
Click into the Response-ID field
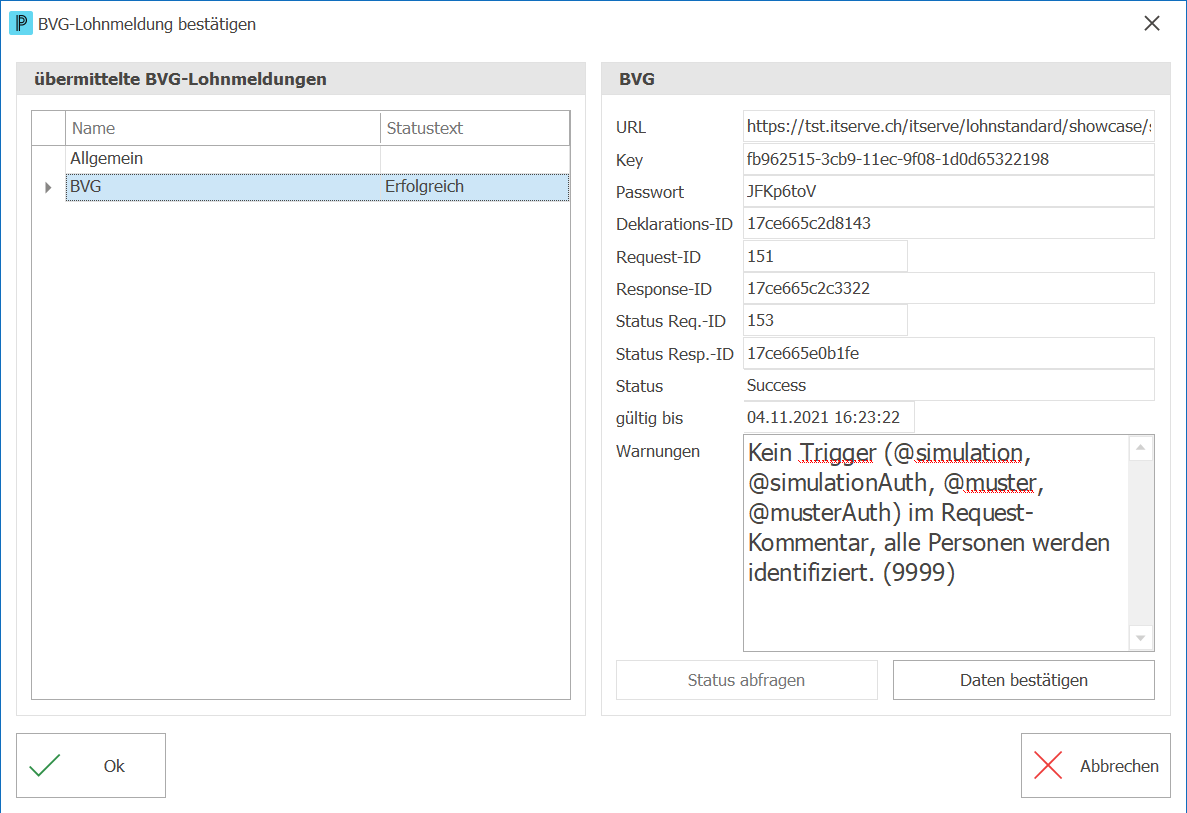point(949,288)
